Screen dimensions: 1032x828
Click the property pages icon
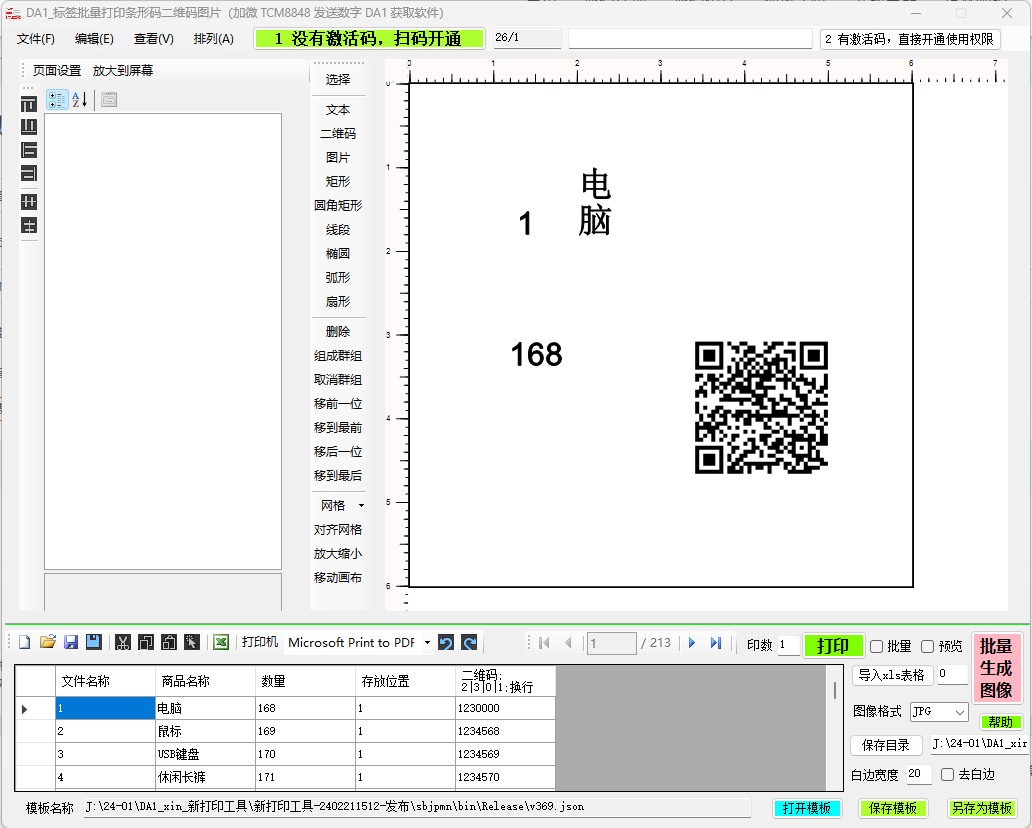pyautogui.click(x=109, y=100)
